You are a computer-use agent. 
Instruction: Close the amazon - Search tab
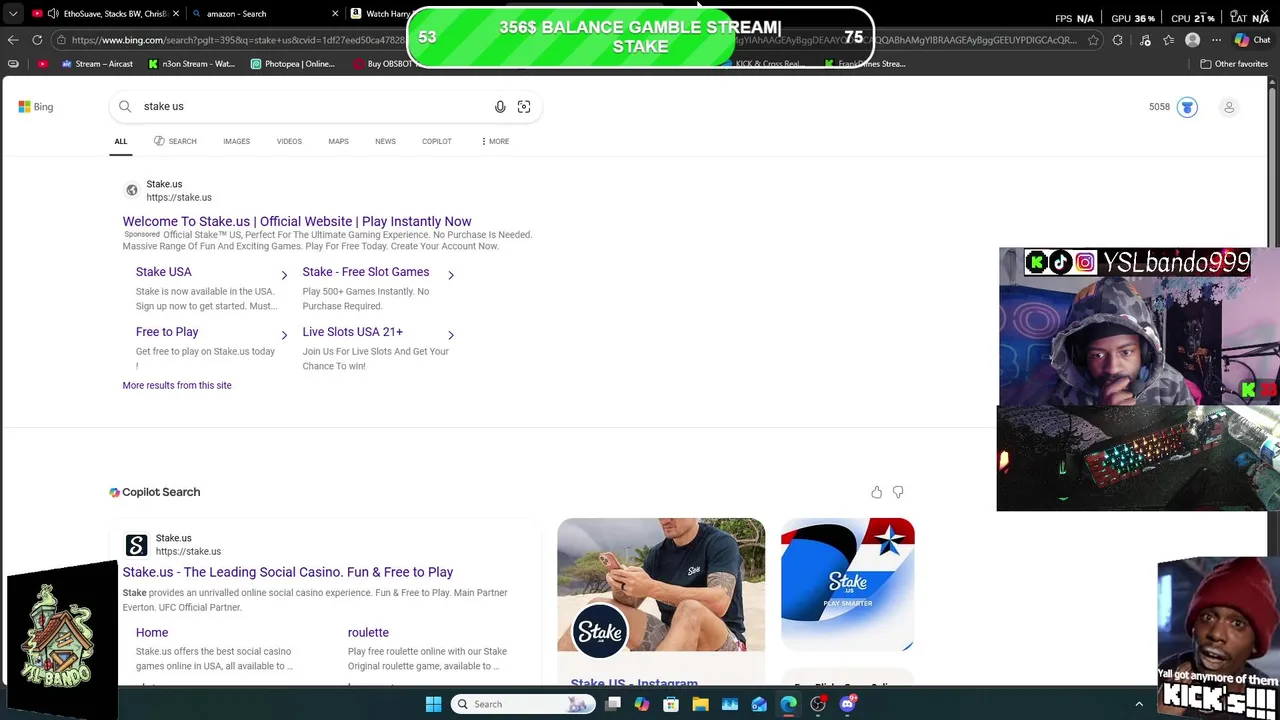click(x=335, y=14)
